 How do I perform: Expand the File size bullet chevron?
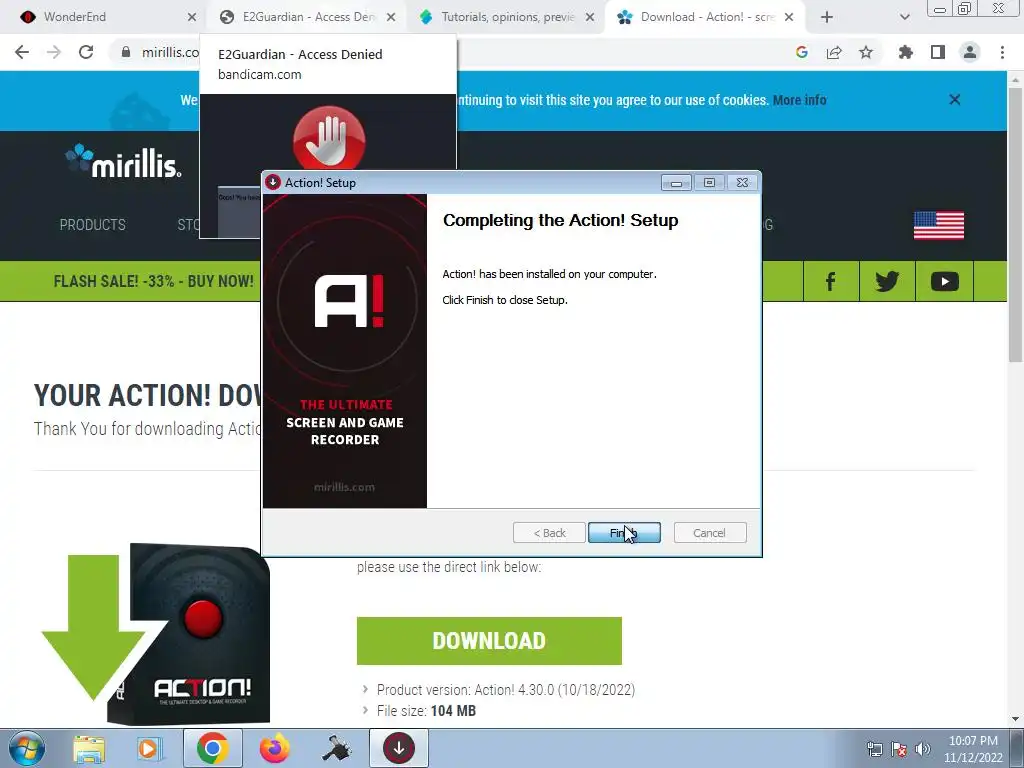[365, 711]
